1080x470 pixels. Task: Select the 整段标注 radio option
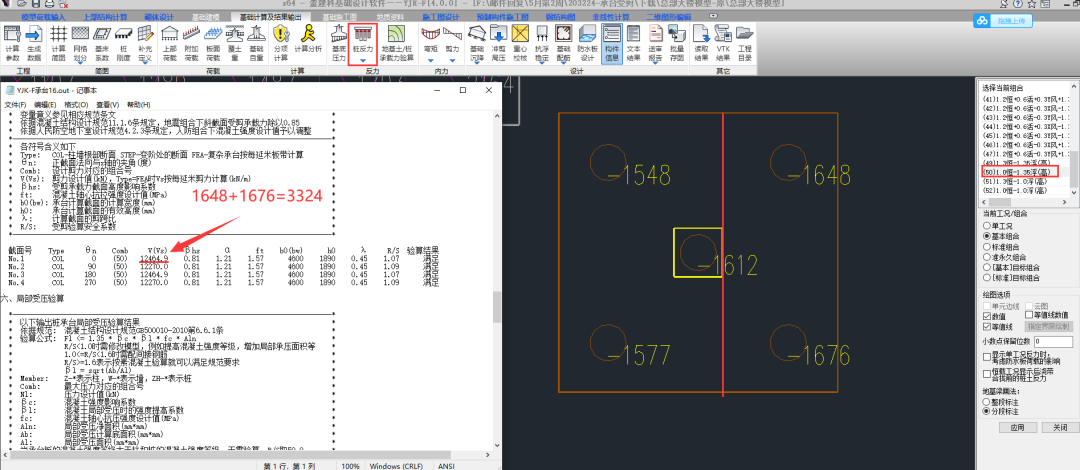[x=987, y=400]
